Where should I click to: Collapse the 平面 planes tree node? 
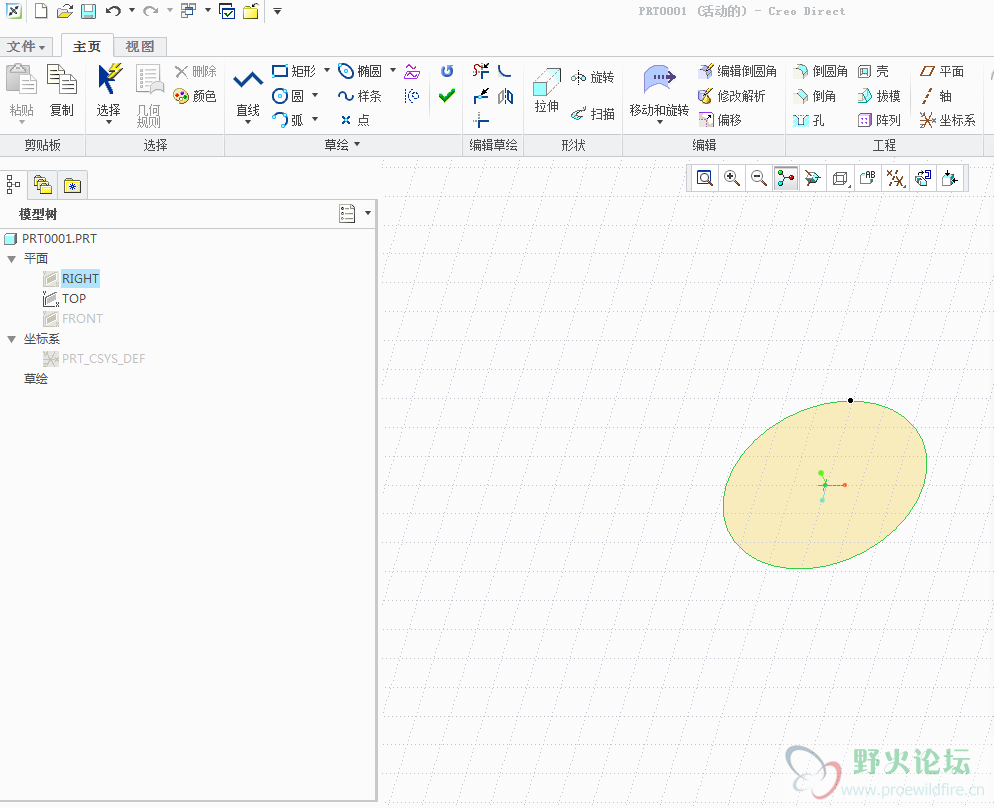(11, 259)
